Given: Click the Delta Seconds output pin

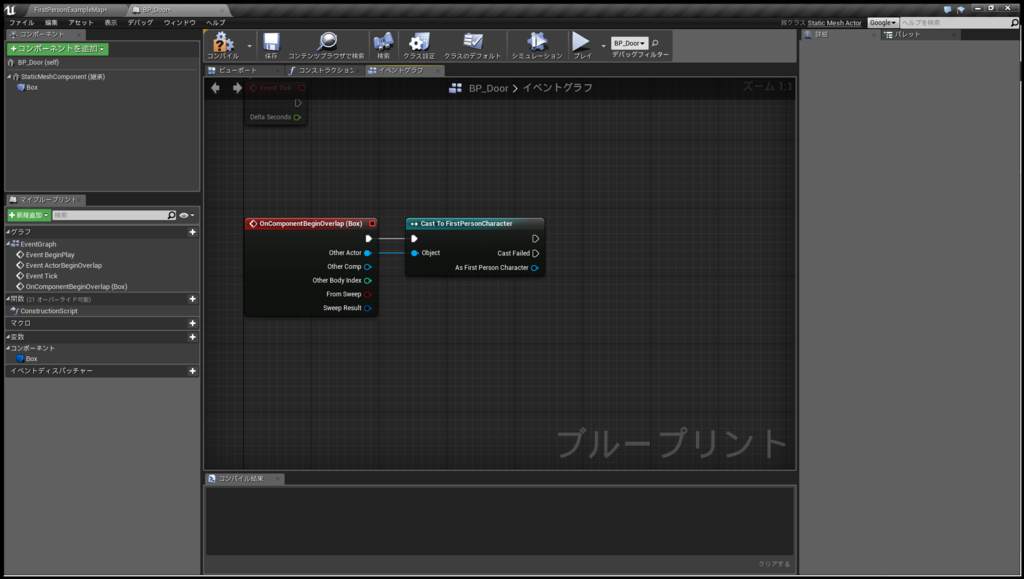Looking at the screenshot, I should point(297,117).
